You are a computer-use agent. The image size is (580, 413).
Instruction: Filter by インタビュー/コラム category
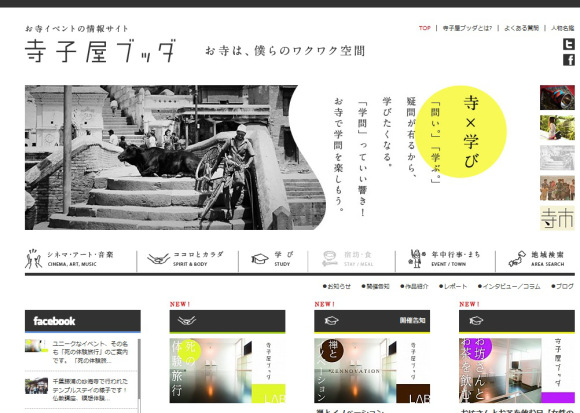[x=509, y=286]
